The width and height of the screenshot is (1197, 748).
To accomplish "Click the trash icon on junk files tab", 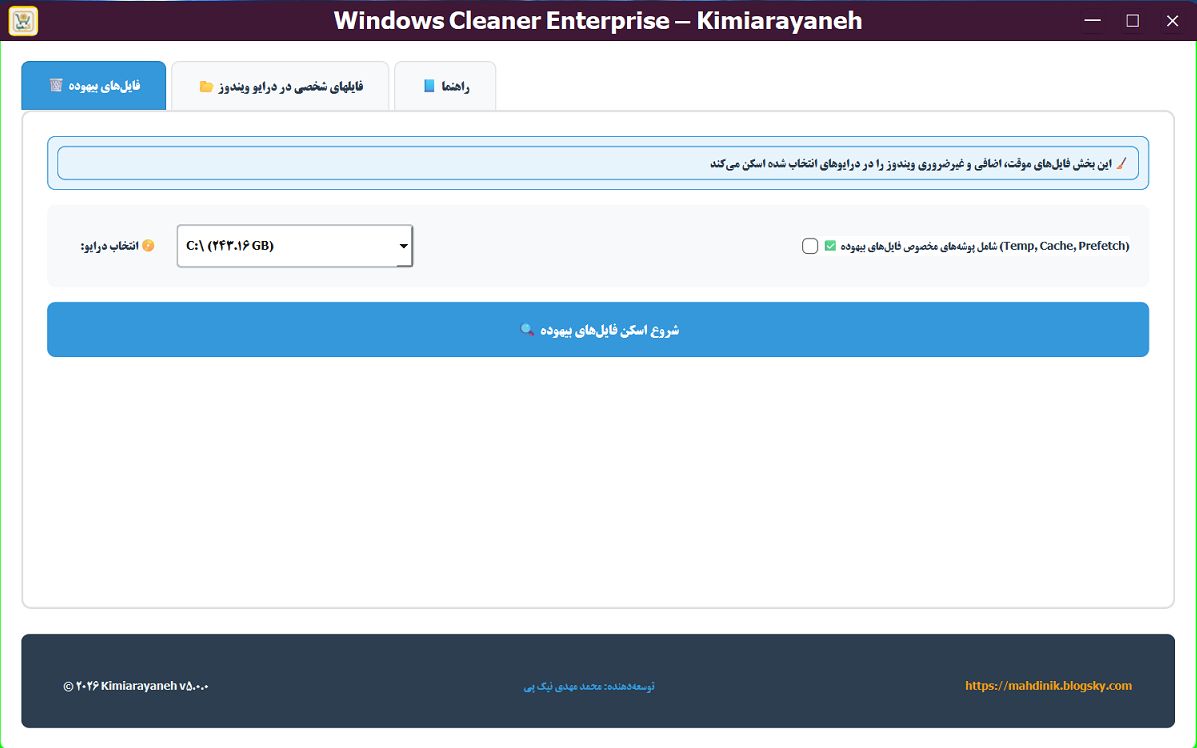I will (x=56, y=85).
